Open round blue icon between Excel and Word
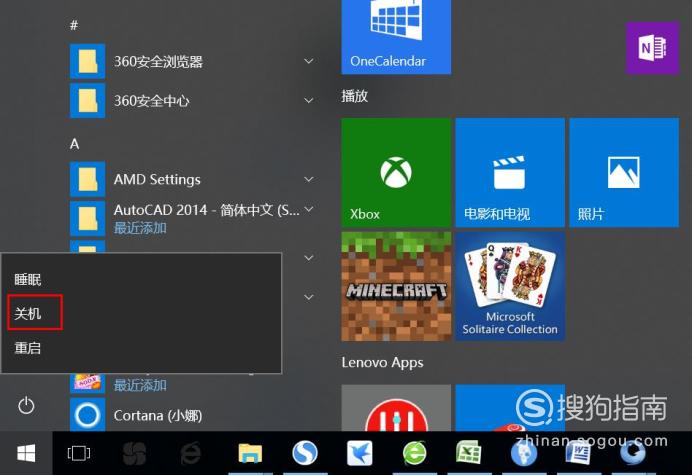 [x=524, y=453]
